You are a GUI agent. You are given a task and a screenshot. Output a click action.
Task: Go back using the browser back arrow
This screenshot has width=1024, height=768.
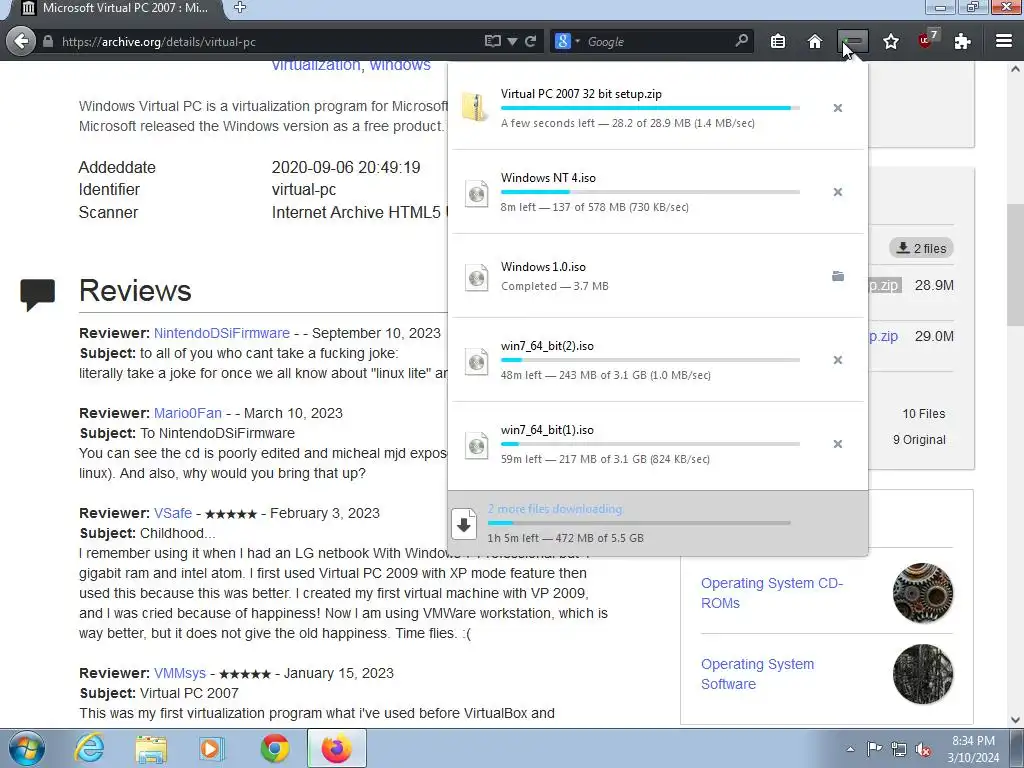point(21,41)
